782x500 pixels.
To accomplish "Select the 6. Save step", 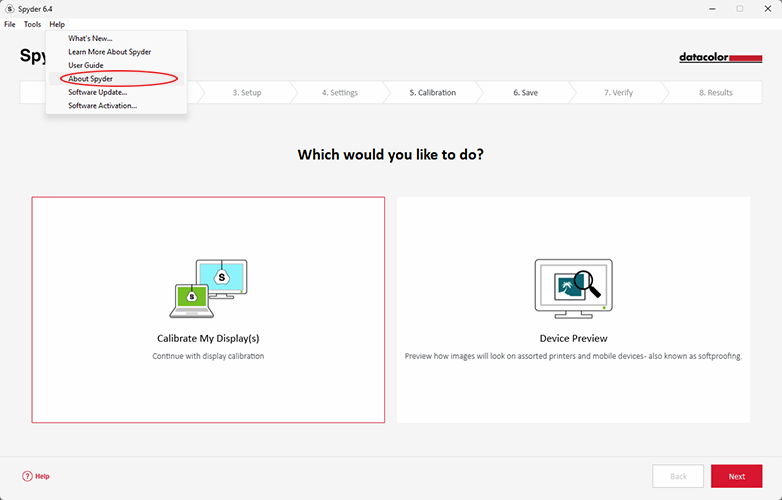I will pos(525,93).
